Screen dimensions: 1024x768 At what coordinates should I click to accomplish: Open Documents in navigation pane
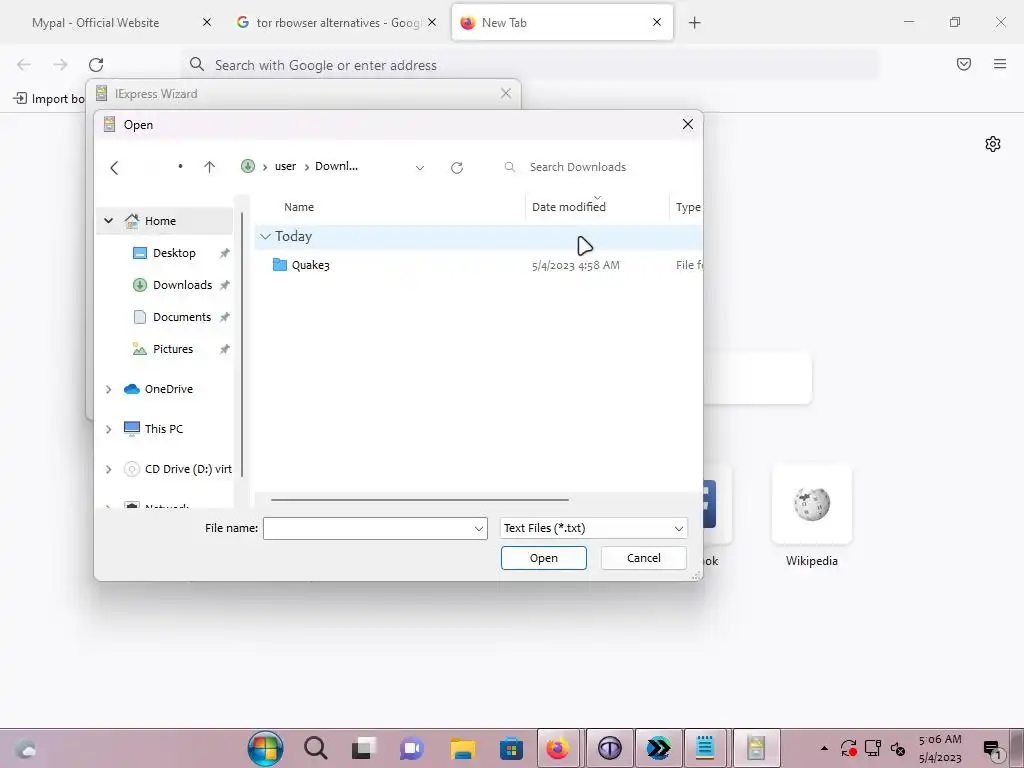[x=182, y=317]
